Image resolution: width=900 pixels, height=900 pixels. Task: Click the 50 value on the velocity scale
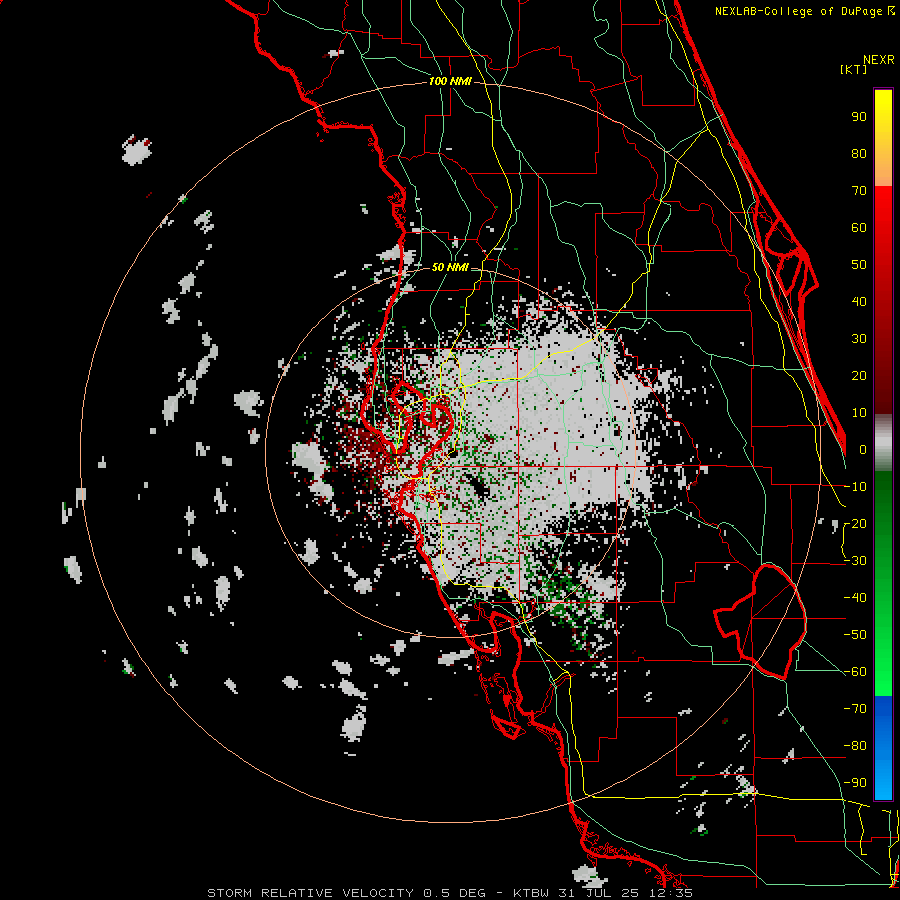[x=859, y=265]
